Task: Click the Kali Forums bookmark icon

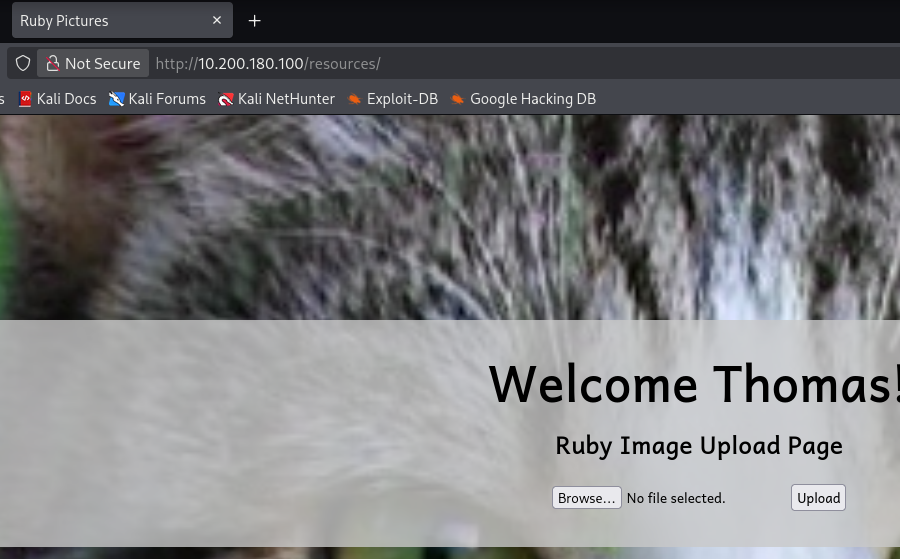Action: point(117,99)
